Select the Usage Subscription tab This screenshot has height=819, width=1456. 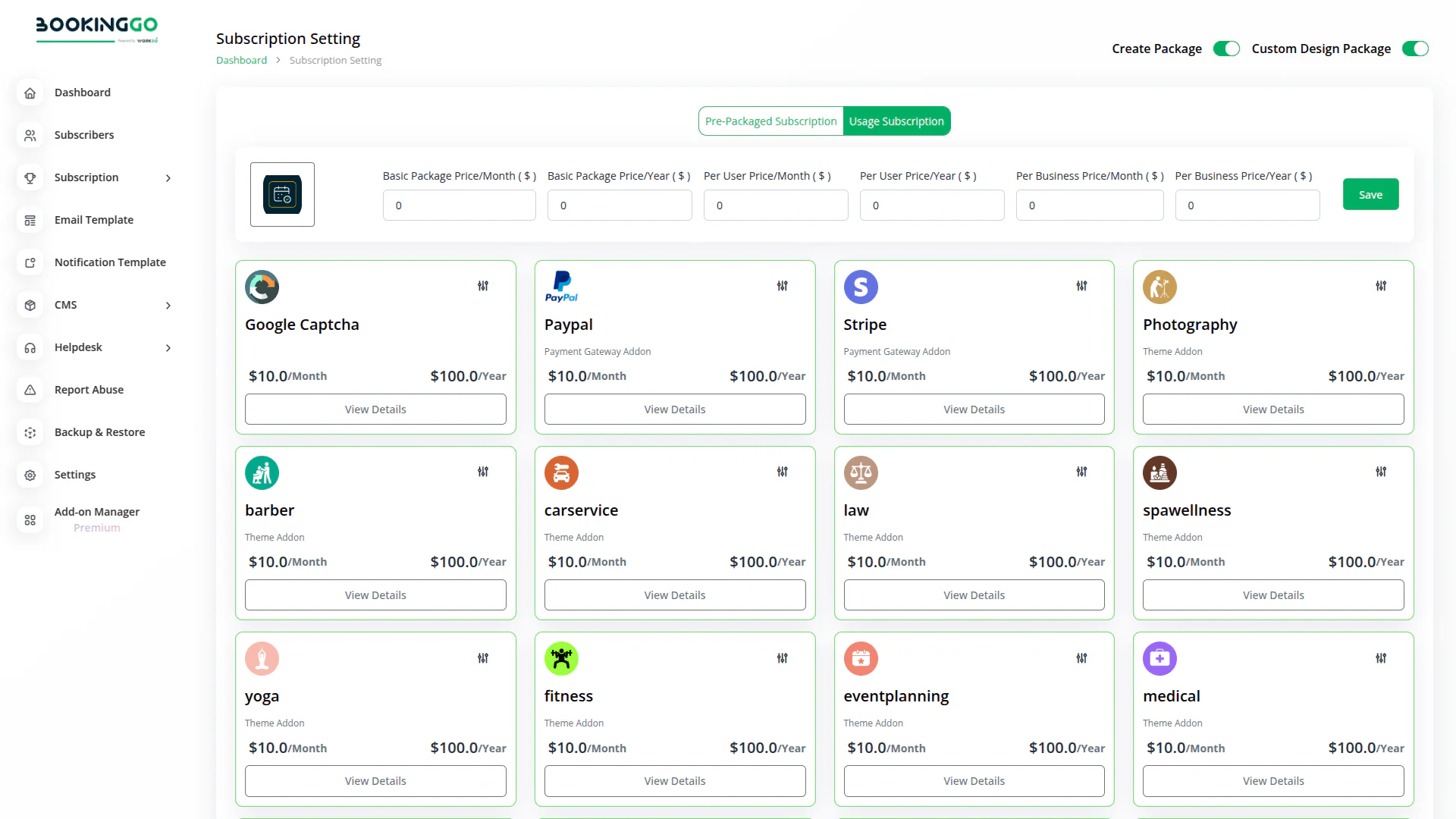point(896,121)
